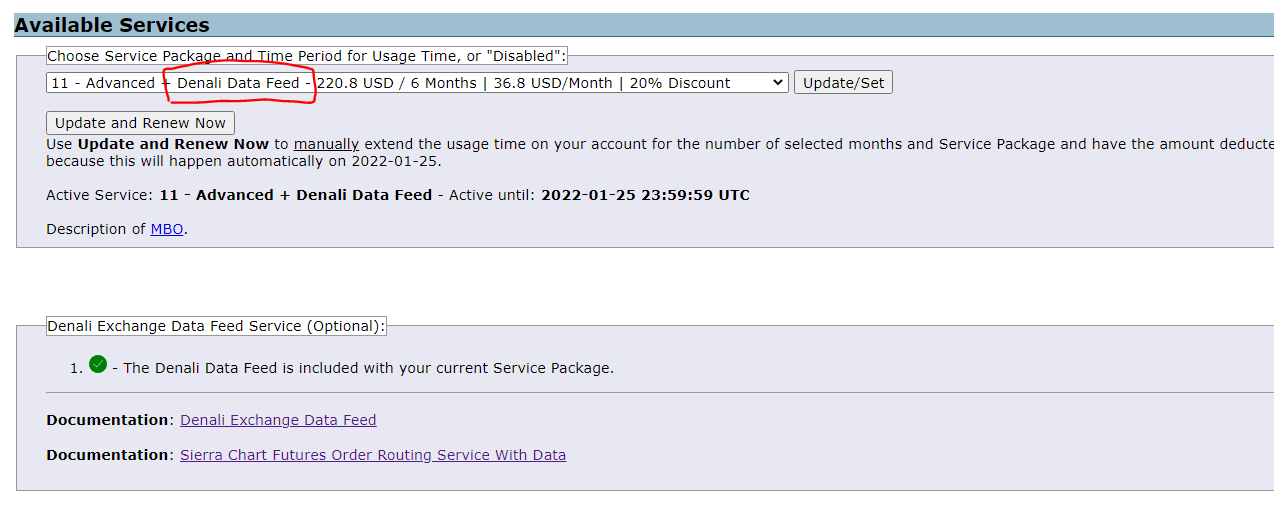Open the MBO description link
This screenshot has width=1274, height=517.
(x=167, y=229)
